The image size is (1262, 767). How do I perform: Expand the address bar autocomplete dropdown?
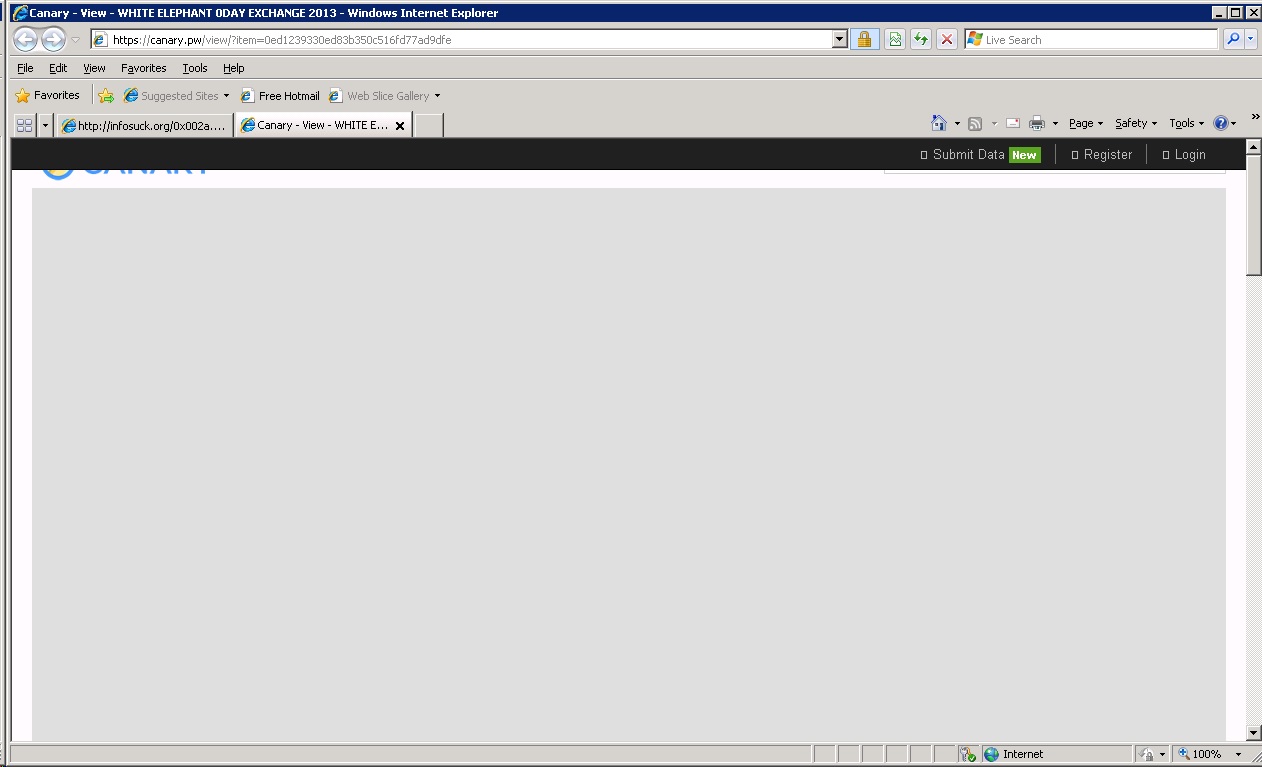[840, 40]
